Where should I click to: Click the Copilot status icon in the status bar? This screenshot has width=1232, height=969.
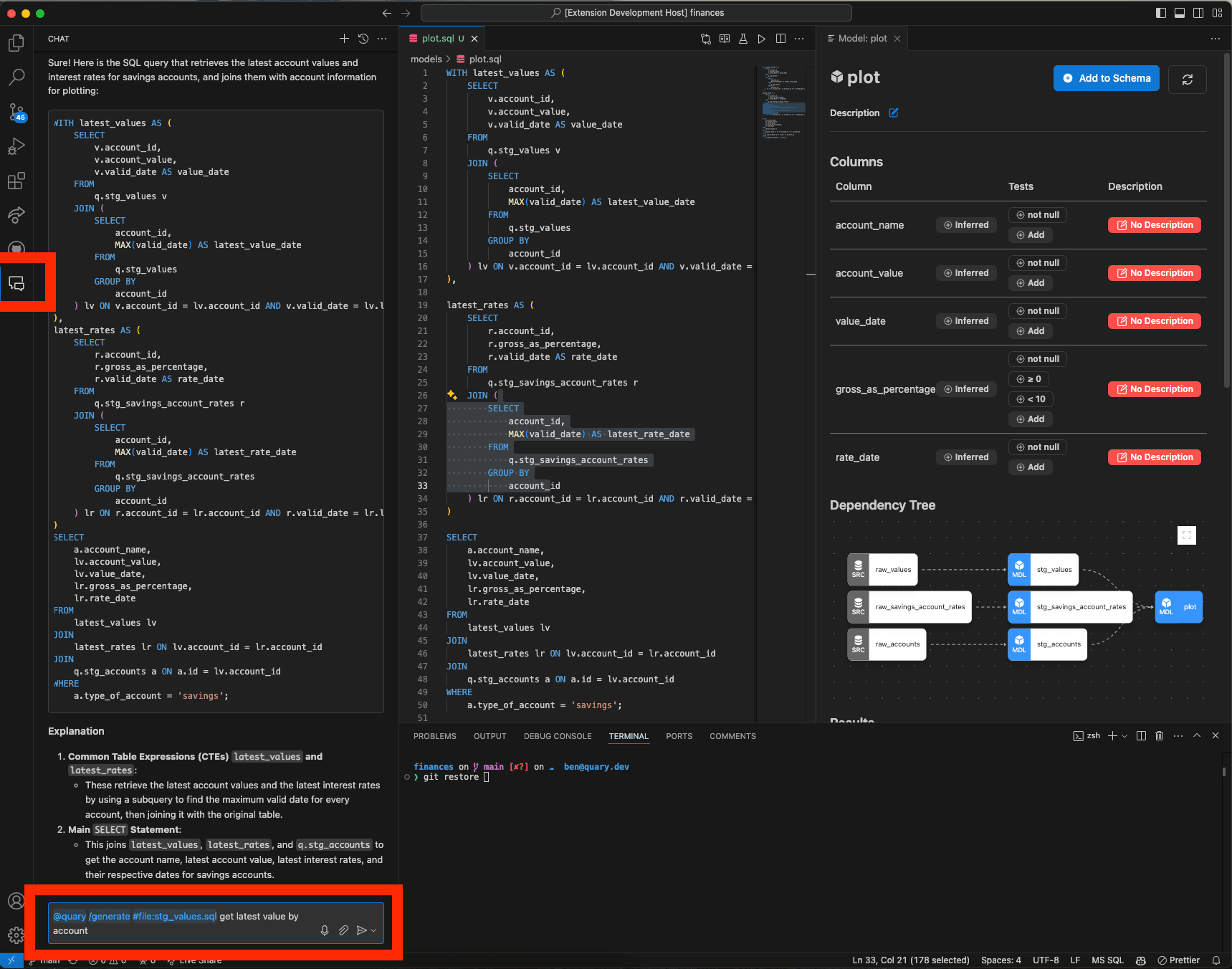(x=1141, y=960)
